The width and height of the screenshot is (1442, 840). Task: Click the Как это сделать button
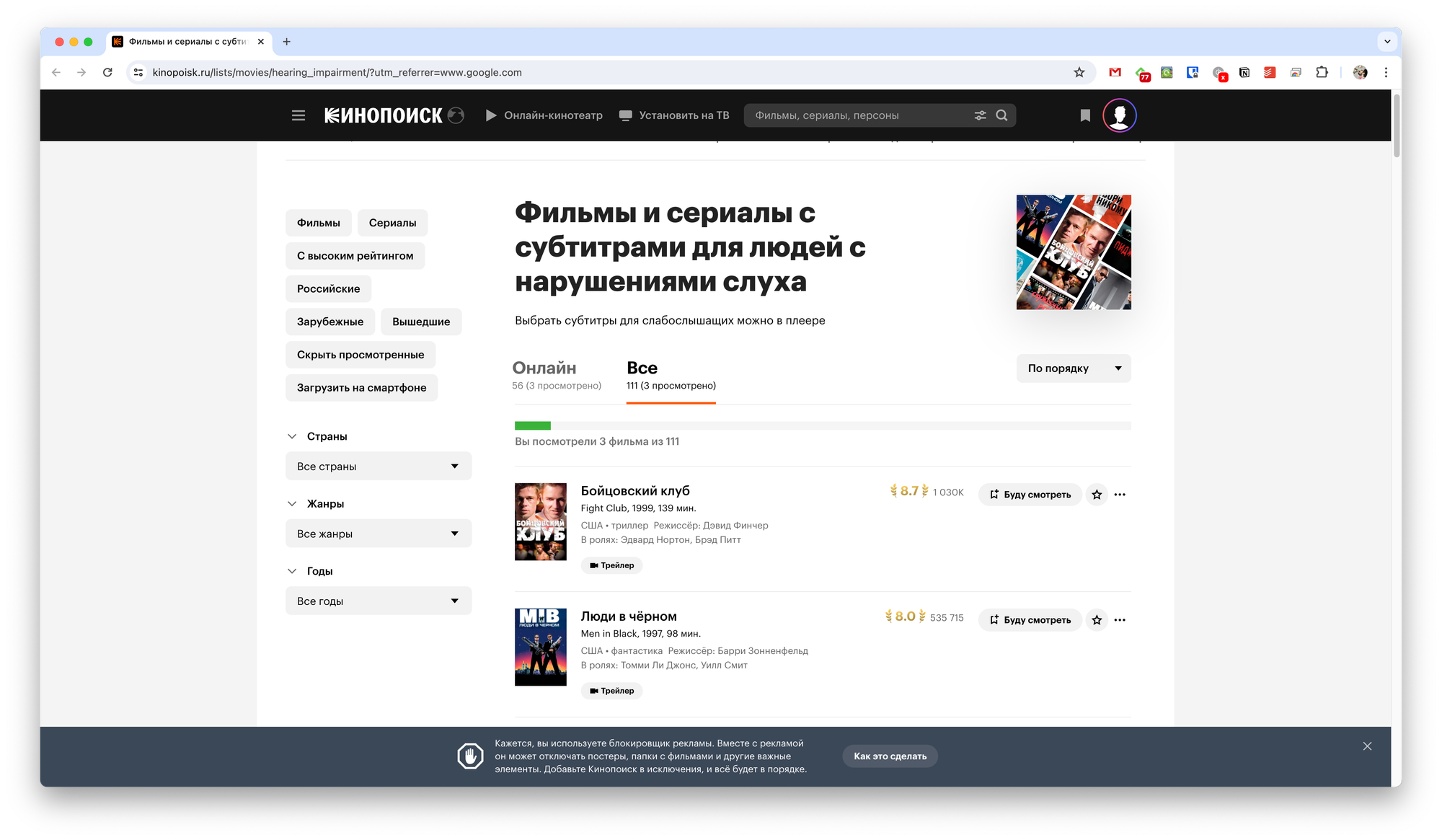click(890, 756)
